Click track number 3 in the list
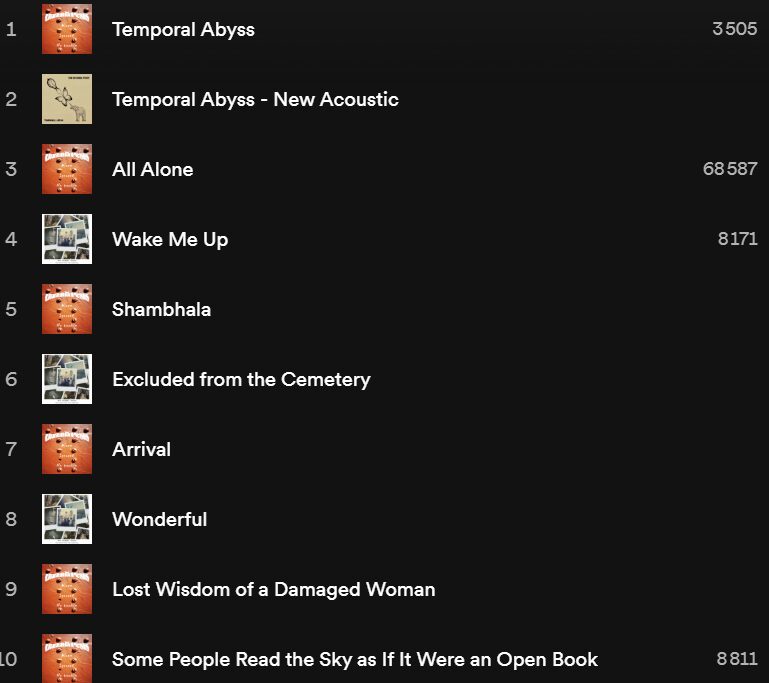This screenshot has height=683, width=769. [11, 169]
